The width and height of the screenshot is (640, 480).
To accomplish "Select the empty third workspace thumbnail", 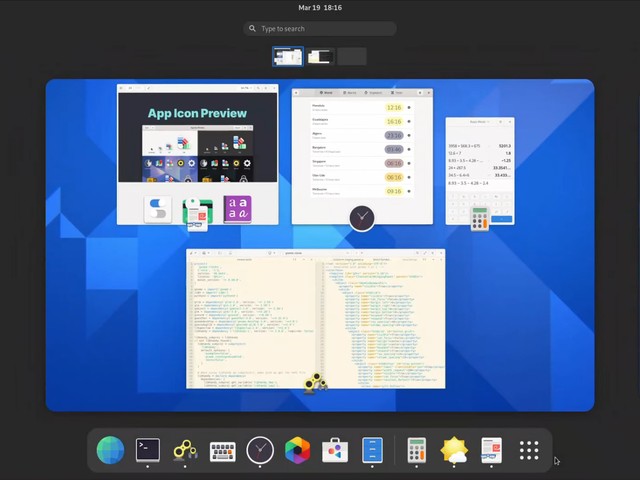I will tap(352, 57).
